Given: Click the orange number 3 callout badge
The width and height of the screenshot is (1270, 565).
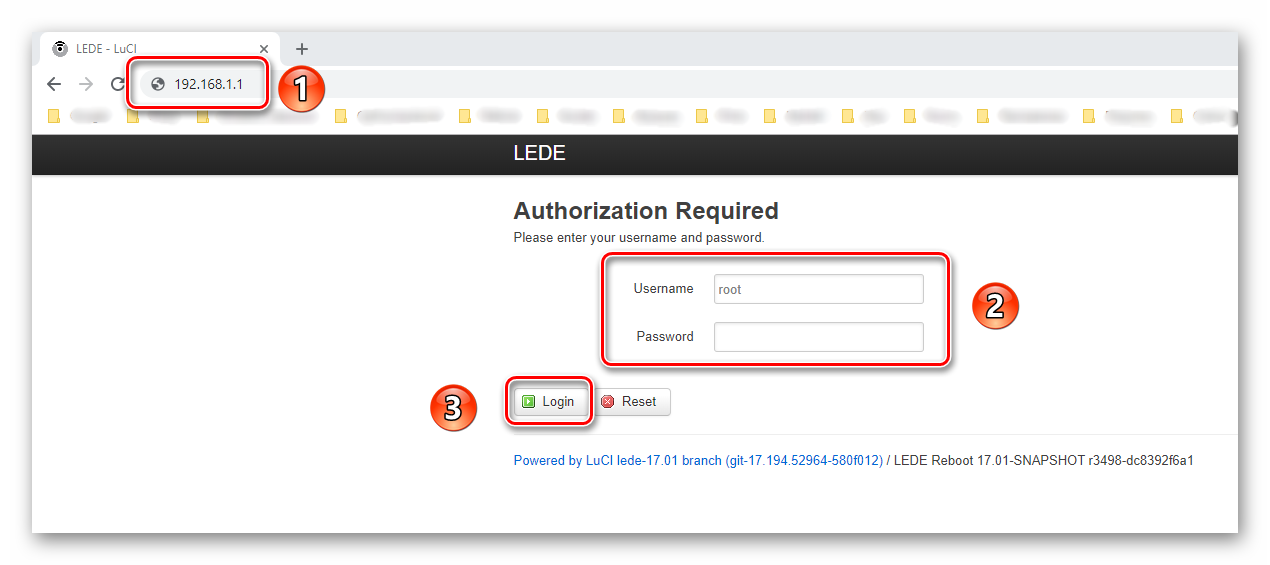Looking at the screenshot, I should (x=453, y=408).
